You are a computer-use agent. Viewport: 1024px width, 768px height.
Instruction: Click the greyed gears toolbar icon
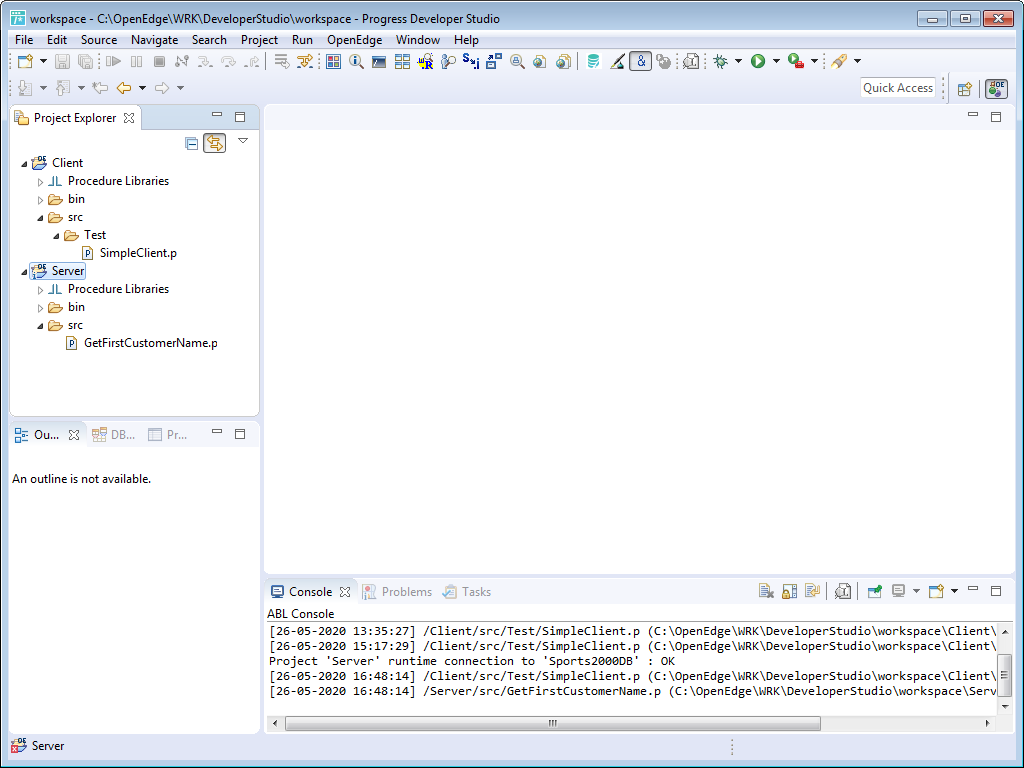(664, 61)
